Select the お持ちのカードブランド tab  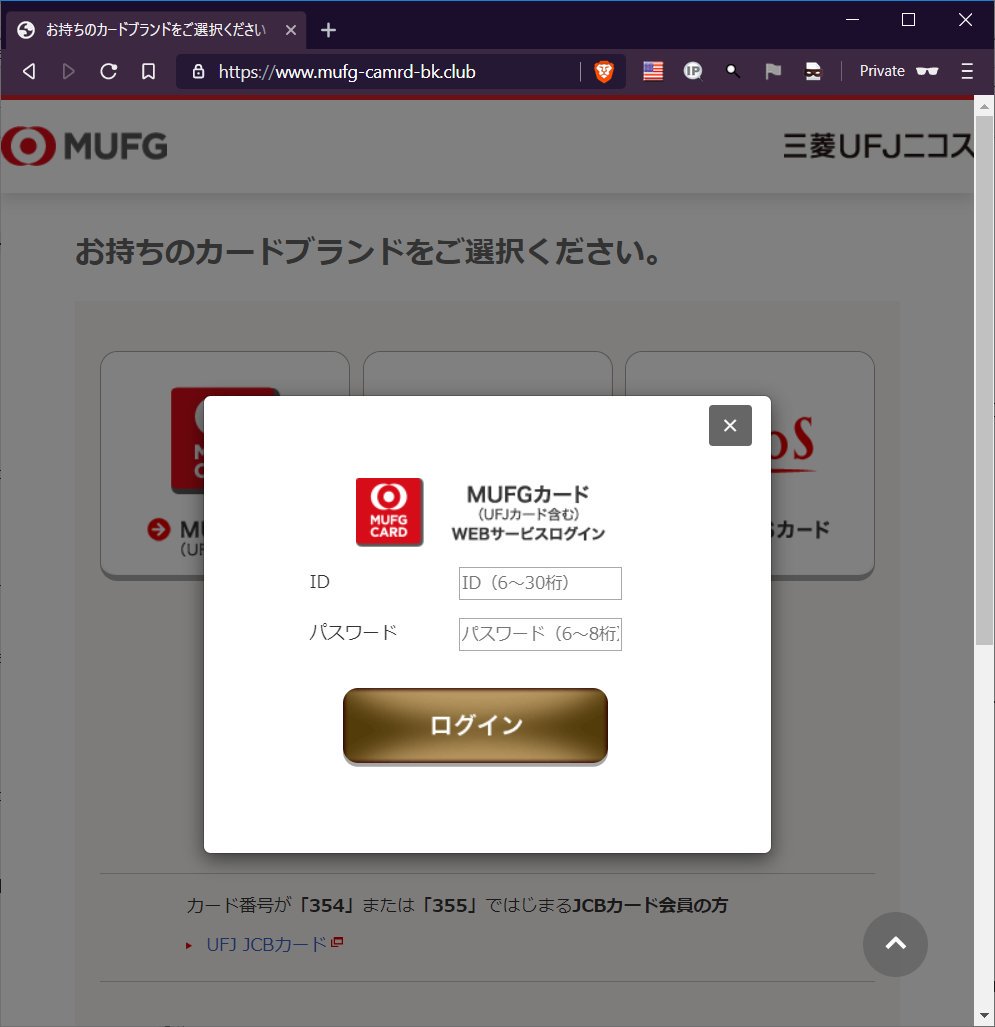[x=156, y=30]
